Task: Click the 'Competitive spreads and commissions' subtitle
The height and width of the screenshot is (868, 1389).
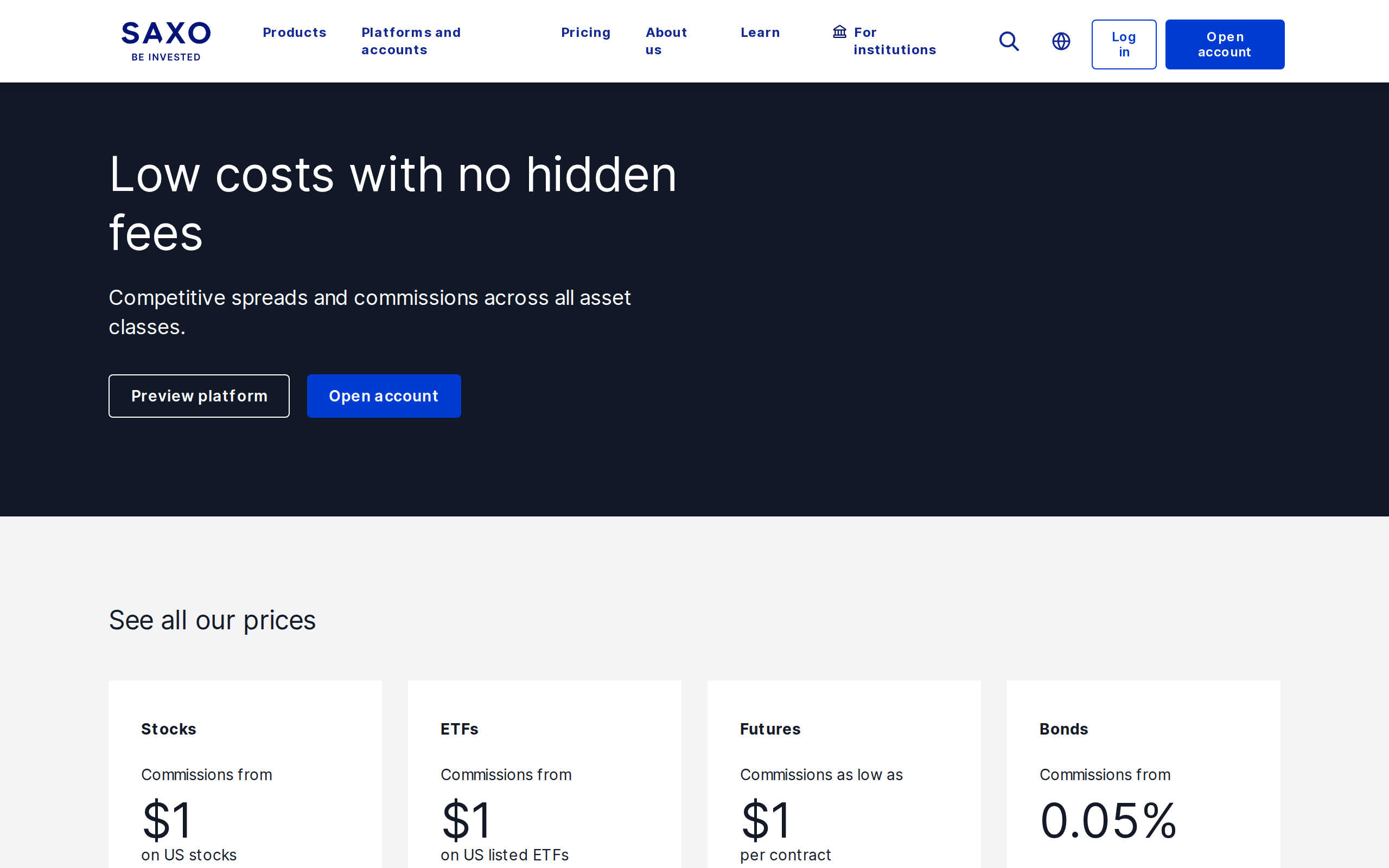Action: 369,312
